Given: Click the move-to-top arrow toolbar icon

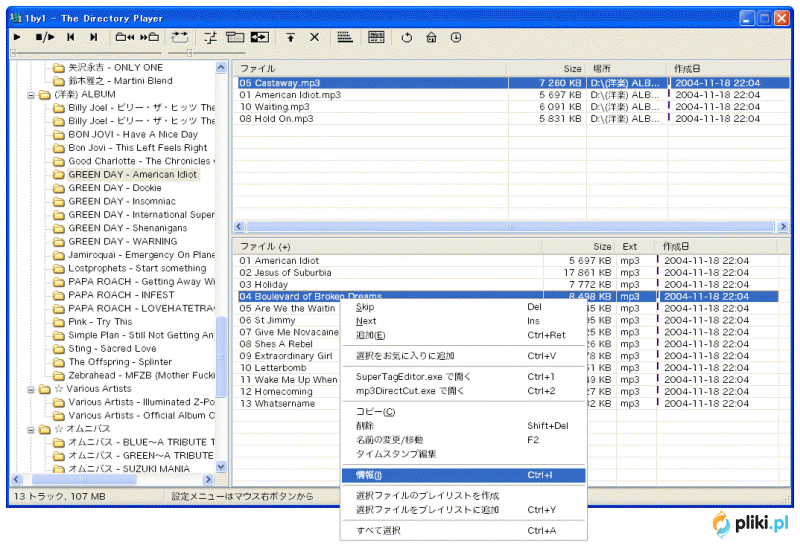Looking at the screenshot, I should (290, 37).
